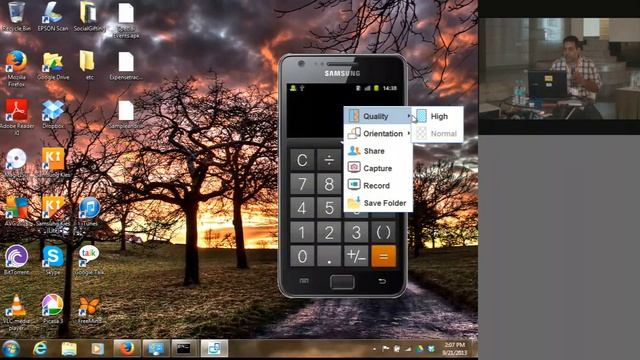
Task: Click the Save Folder icon
Action: coord(354,202)
